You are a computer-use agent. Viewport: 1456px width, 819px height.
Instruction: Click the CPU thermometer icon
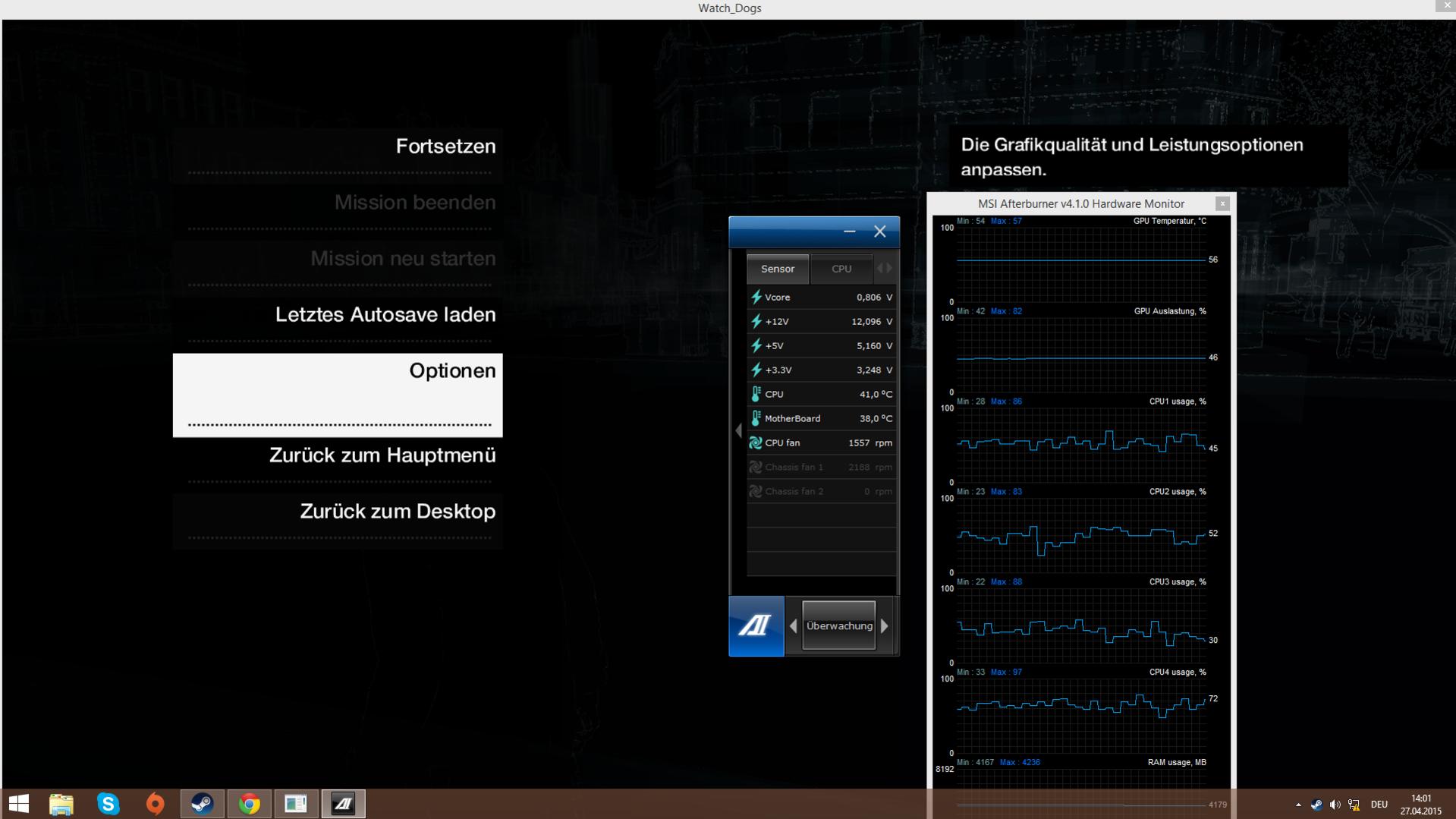(756, 395)
